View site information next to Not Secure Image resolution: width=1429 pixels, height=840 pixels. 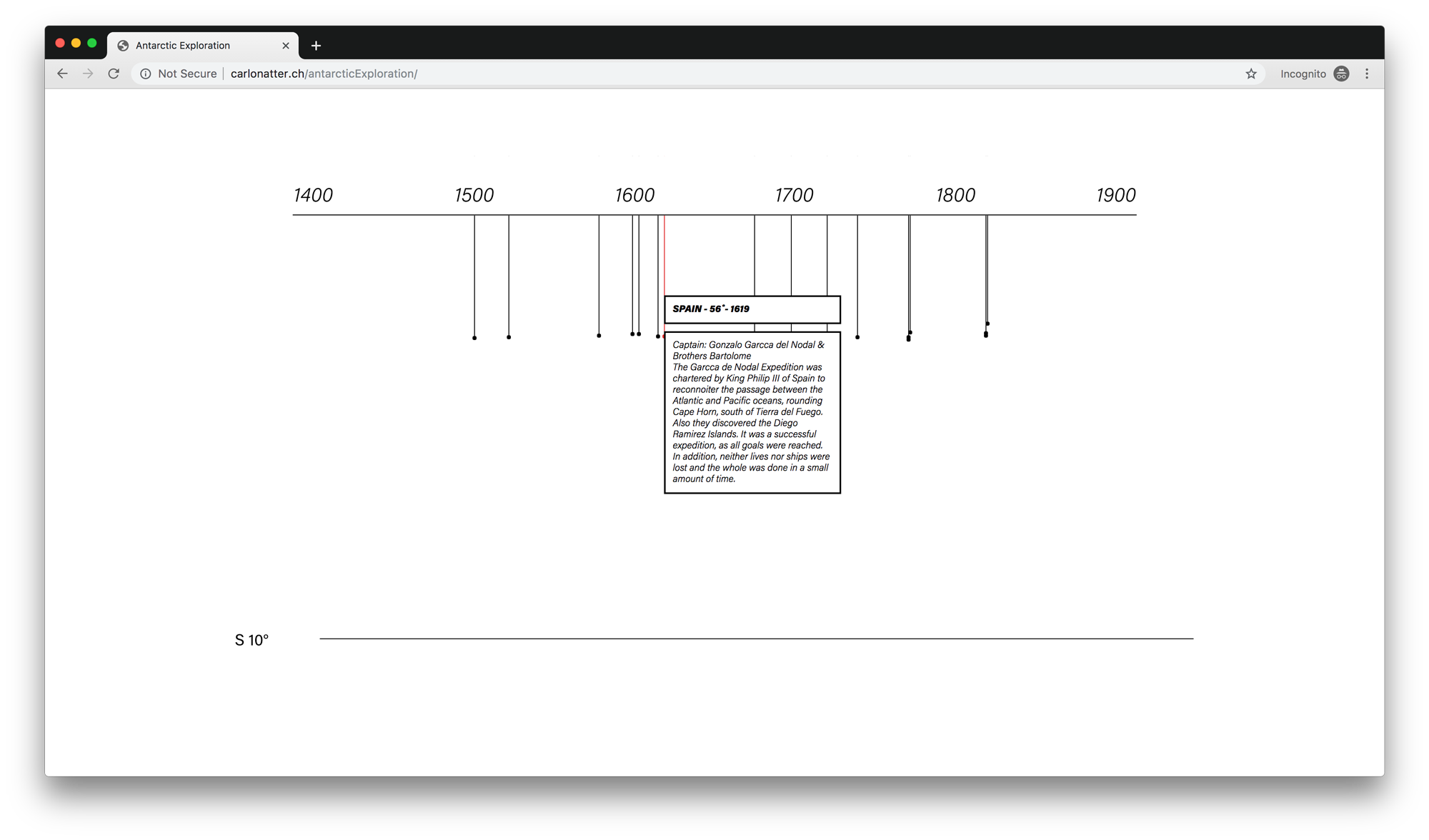pyautogui.click(x=146, y=74)
